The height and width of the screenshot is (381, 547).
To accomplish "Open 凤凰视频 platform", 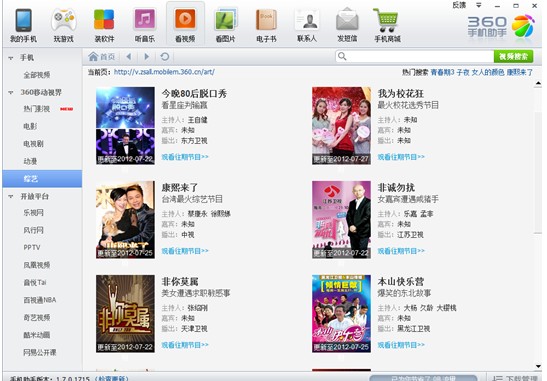I will (37, 265).
